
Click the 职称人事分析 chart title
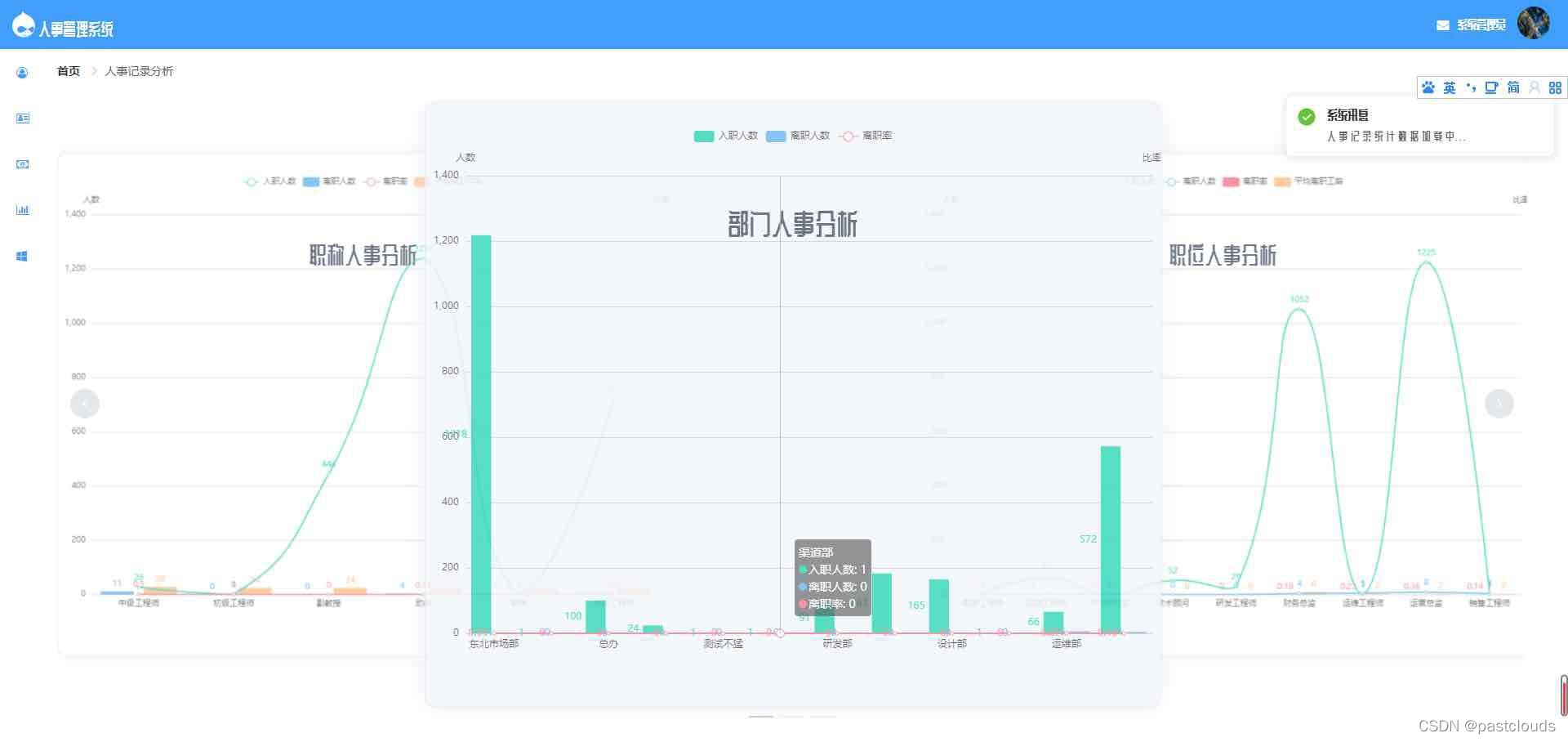click(363, 255)
